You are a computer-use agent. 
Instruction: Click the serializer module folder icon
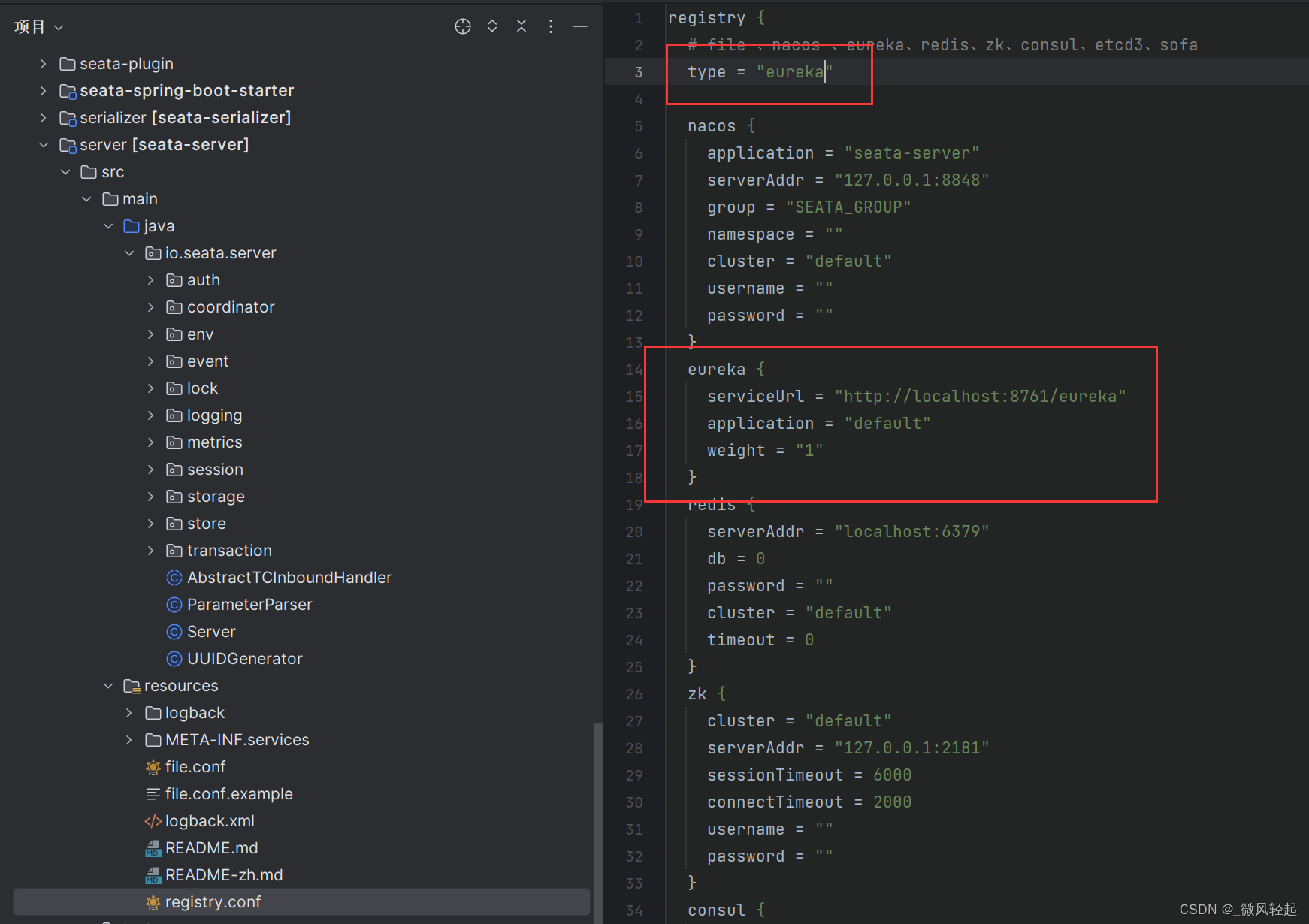tap(68, 119)
